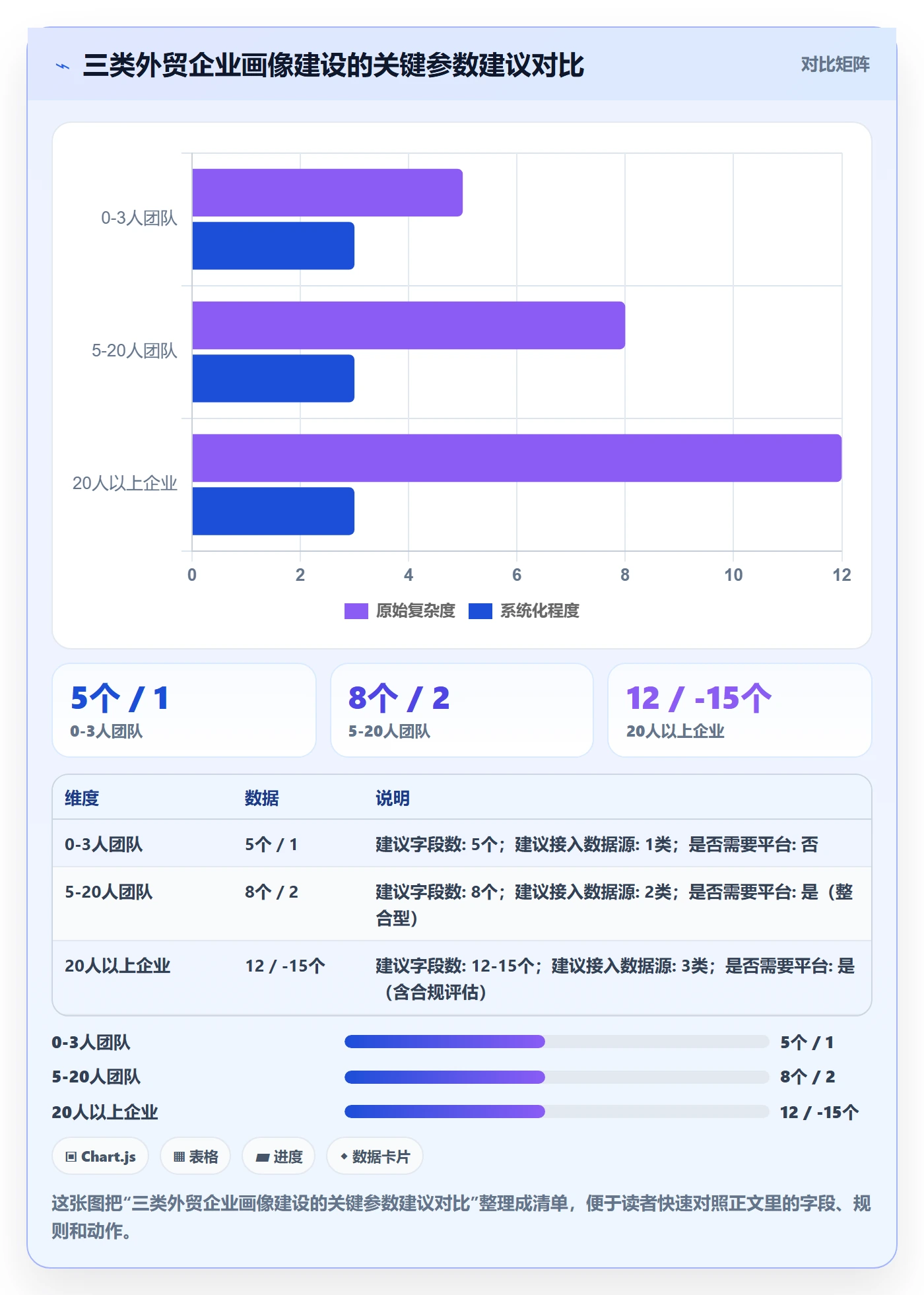Select the purple bar for 20人以上企业

[x=517, y=458]
